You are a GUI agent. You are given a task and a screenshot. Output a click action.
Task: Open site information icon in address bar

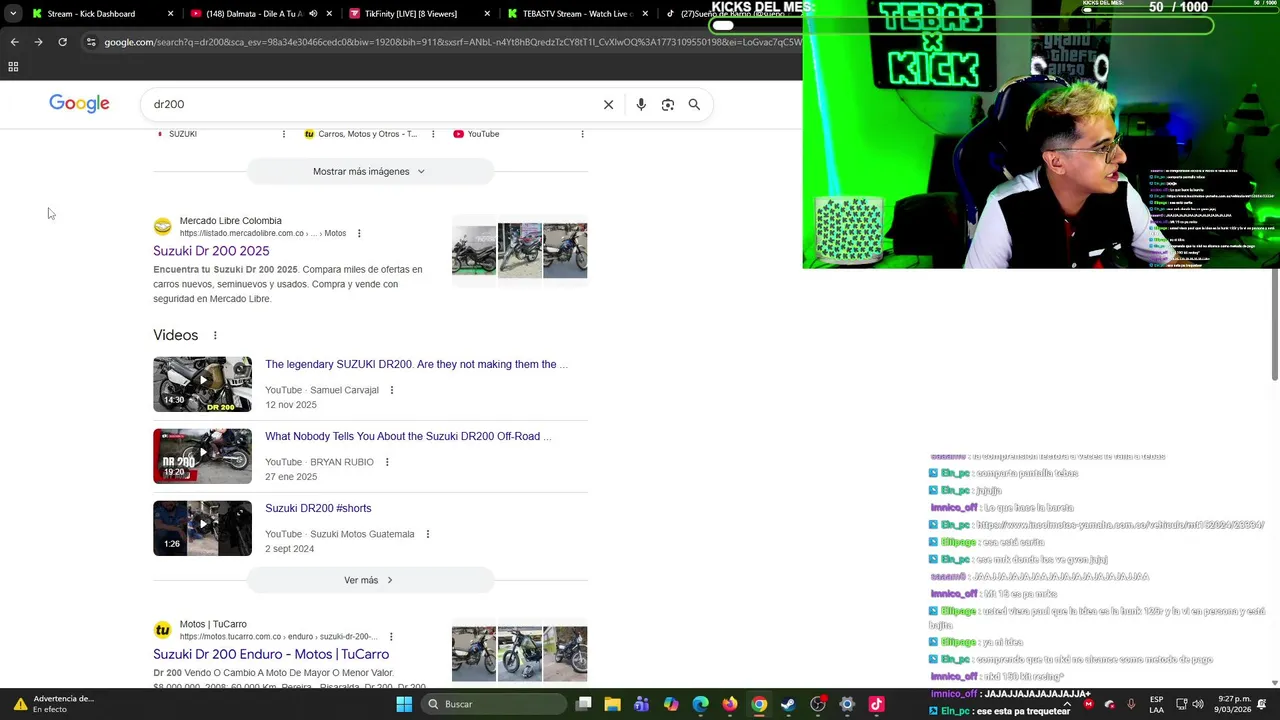(x=91, y=42)
